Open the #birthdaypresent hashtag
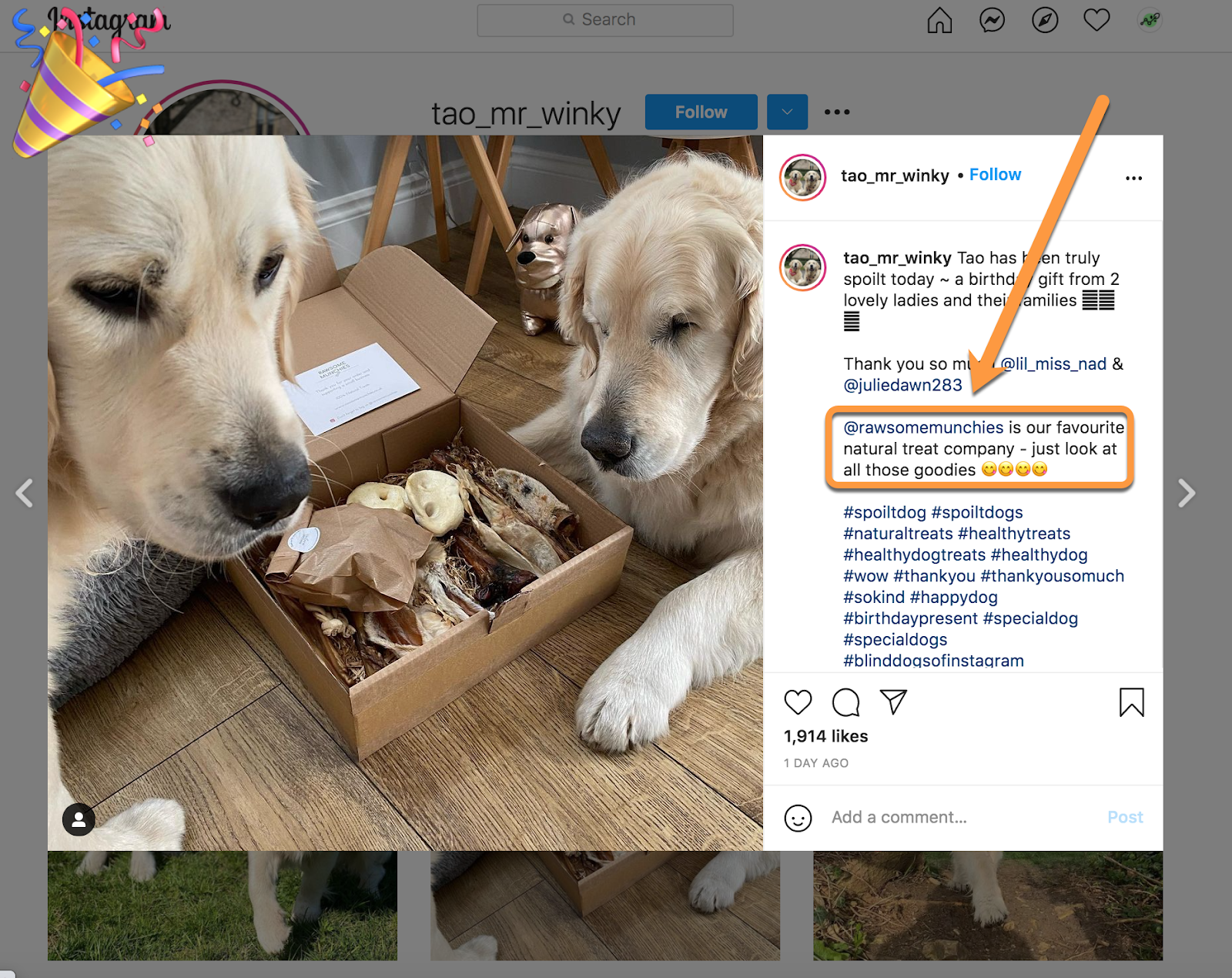 tap(910, 618)
